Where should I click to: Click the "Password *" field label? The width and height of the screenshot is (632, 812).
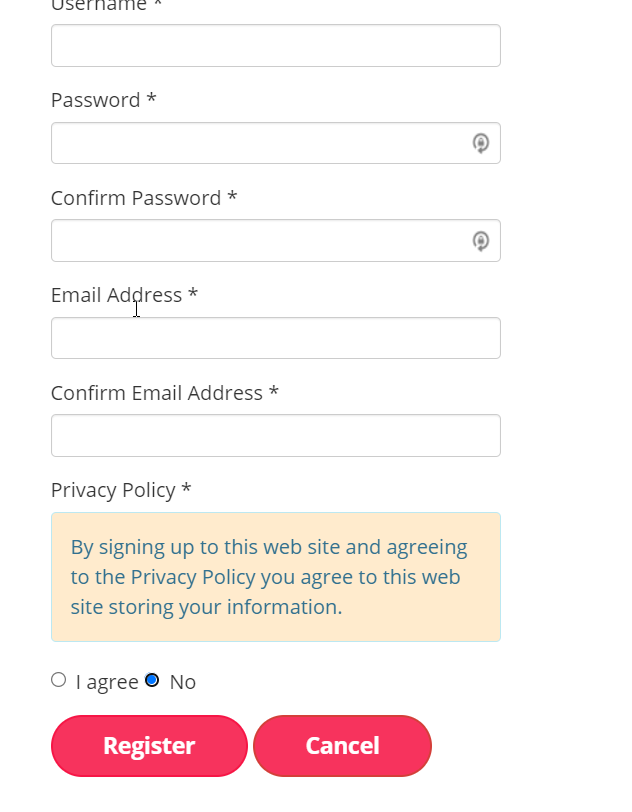click(x=103, y=100)
